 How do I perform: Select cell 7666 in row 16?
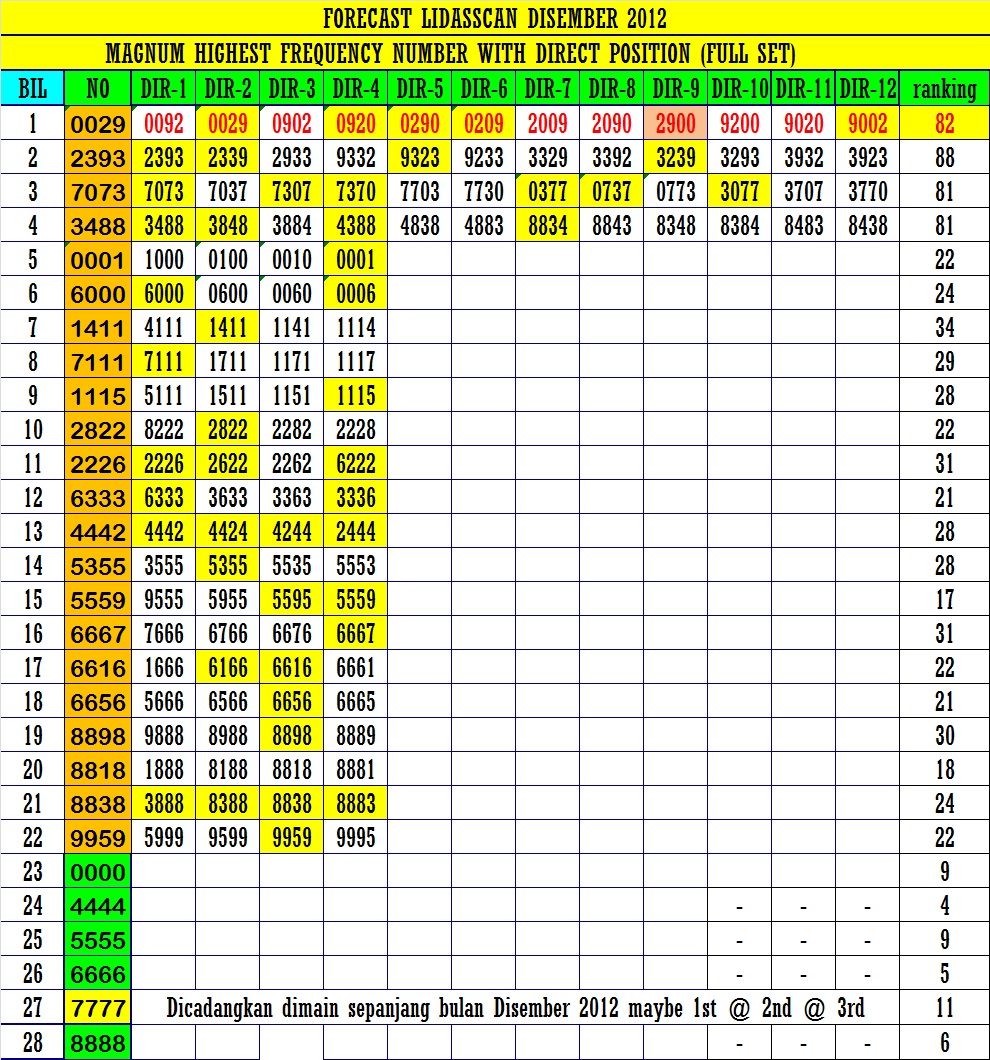tap(164, 633)
